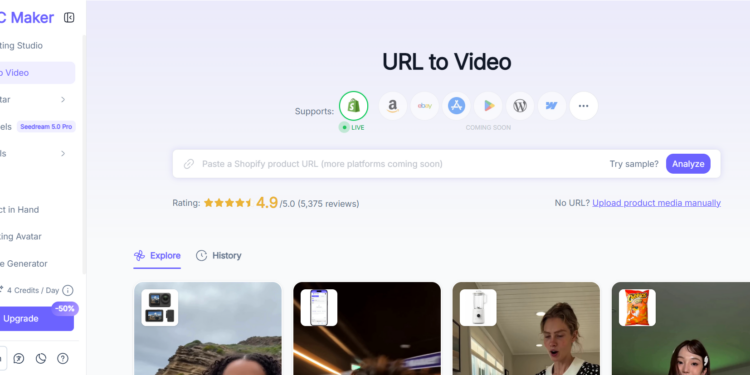Viewport: 750px width, 375px height.
Task: Click the sidebar scrollbar
Action: click(84, 153)
